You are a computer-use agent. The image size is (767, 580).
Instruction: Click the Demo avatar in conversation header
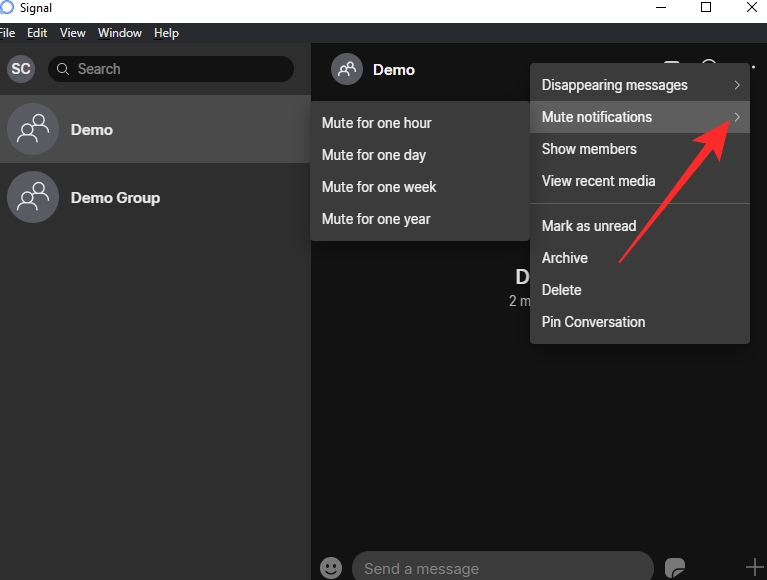click(x=347, y=70)
